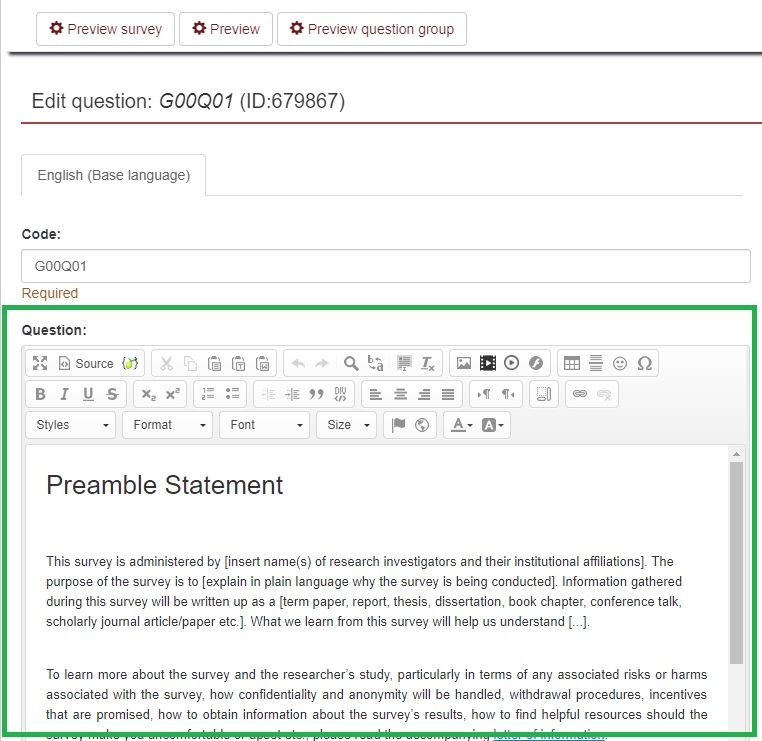Insert a smiley emoticon

pyautogui.click(x=620, y=363)
